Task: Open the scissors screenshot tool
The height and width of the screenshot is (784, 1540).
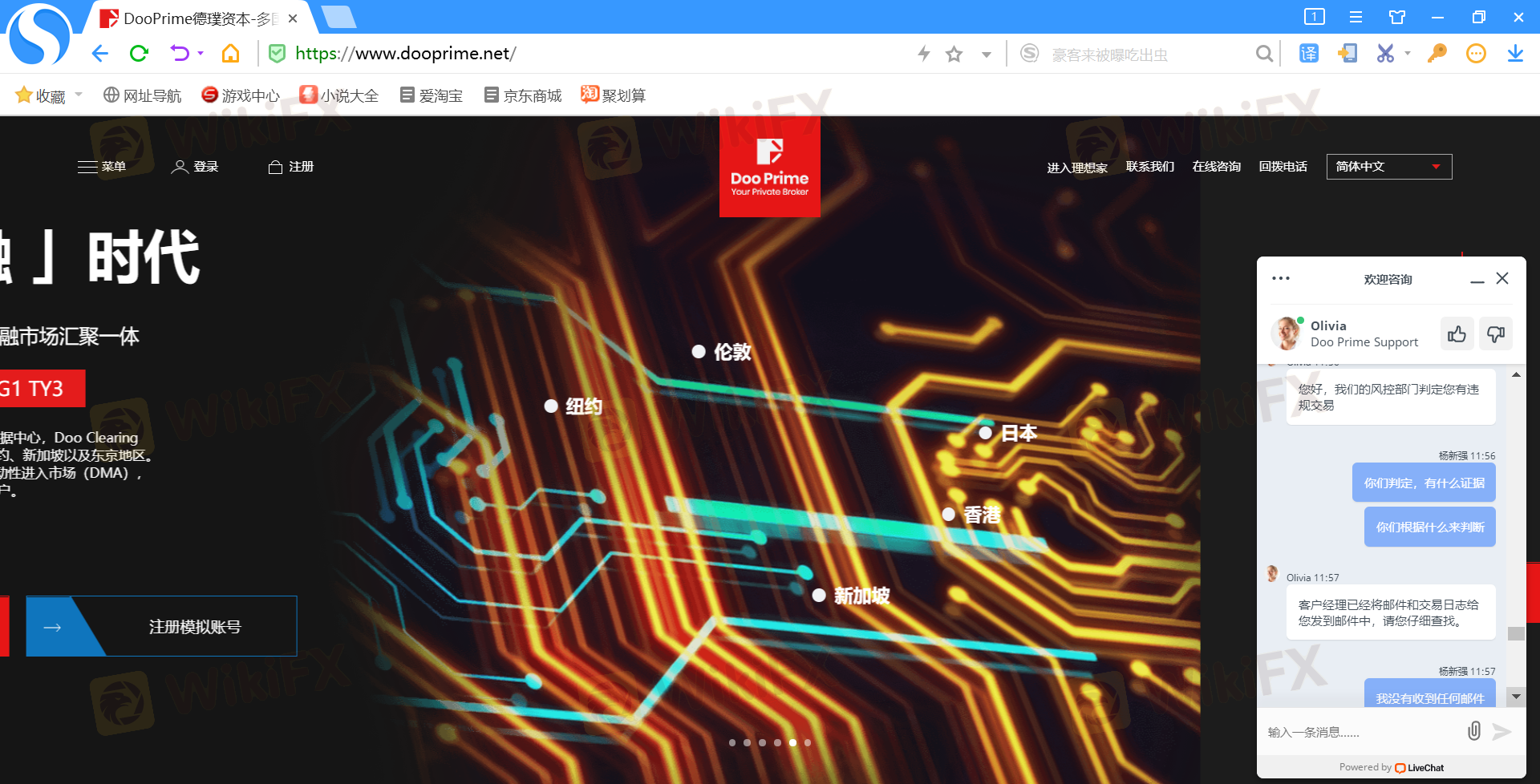Action: [x=1385, y=54]
